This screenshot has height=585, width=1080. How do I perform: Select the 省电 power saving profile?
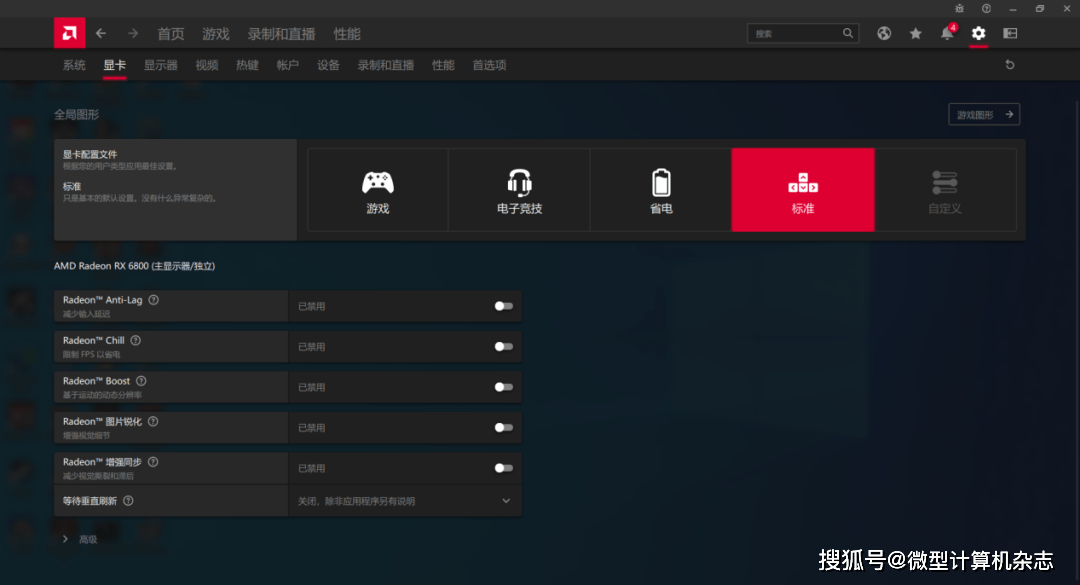click(x=661, y=189)
